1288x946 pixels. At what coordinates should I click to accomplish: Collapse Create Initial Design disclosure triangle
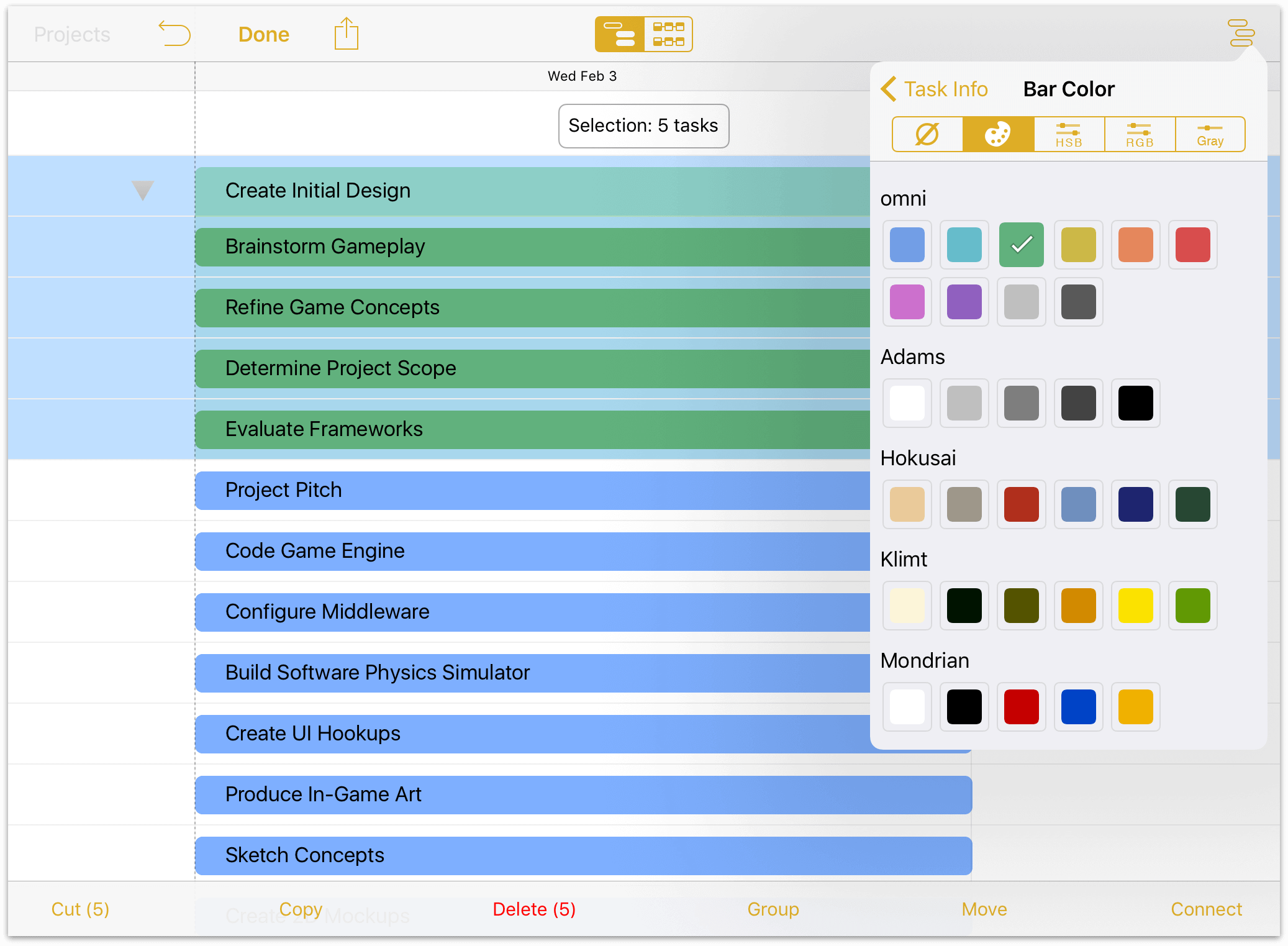point(143,191)
